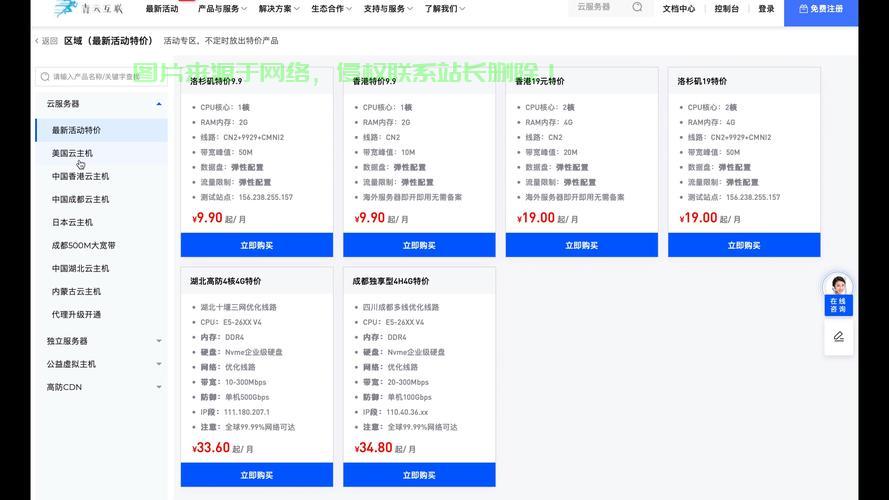Collapse the 云服务器 sidebar section

[x=158, y=104]
